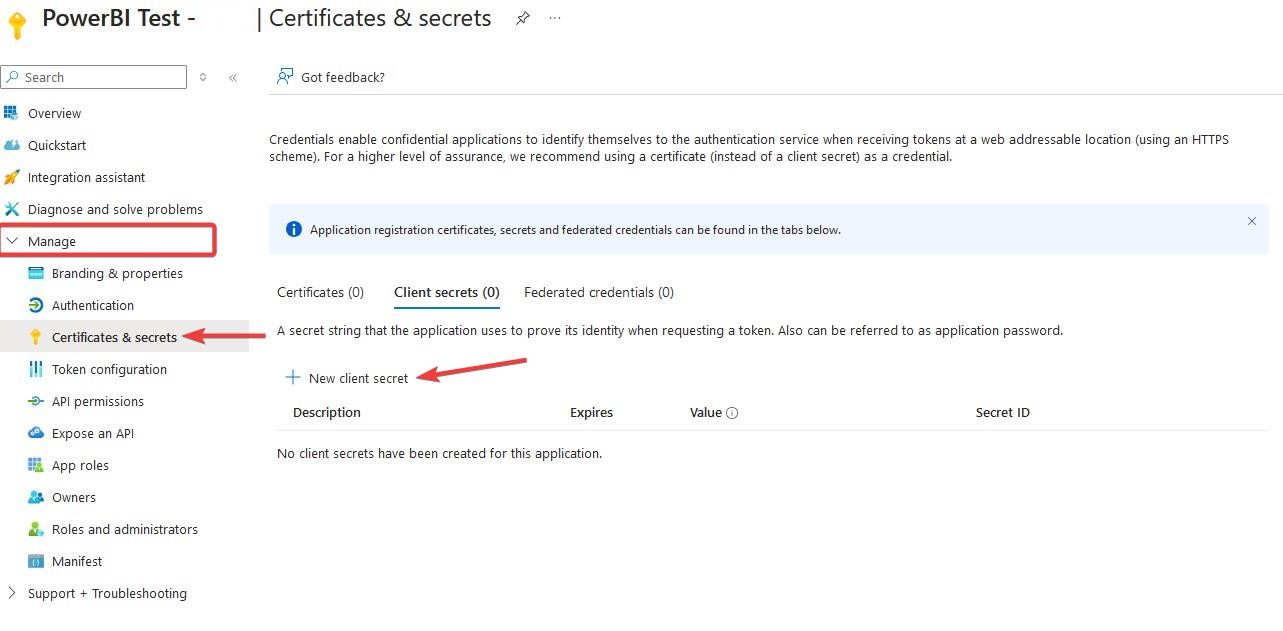Collapse the Manage section
The width and height of the screenshot is (1283, 631).
tap(12, 241)
